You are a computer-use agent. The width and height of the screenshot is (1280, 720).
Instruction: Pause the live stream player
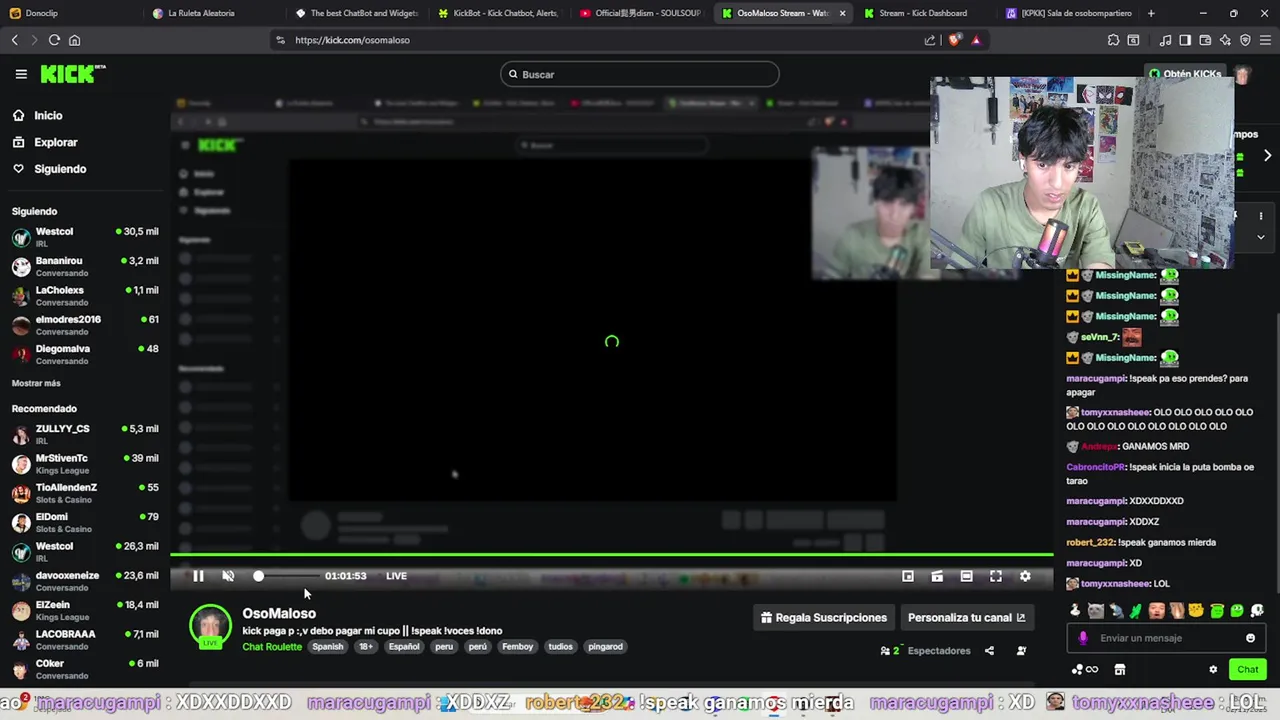[198, 576]
